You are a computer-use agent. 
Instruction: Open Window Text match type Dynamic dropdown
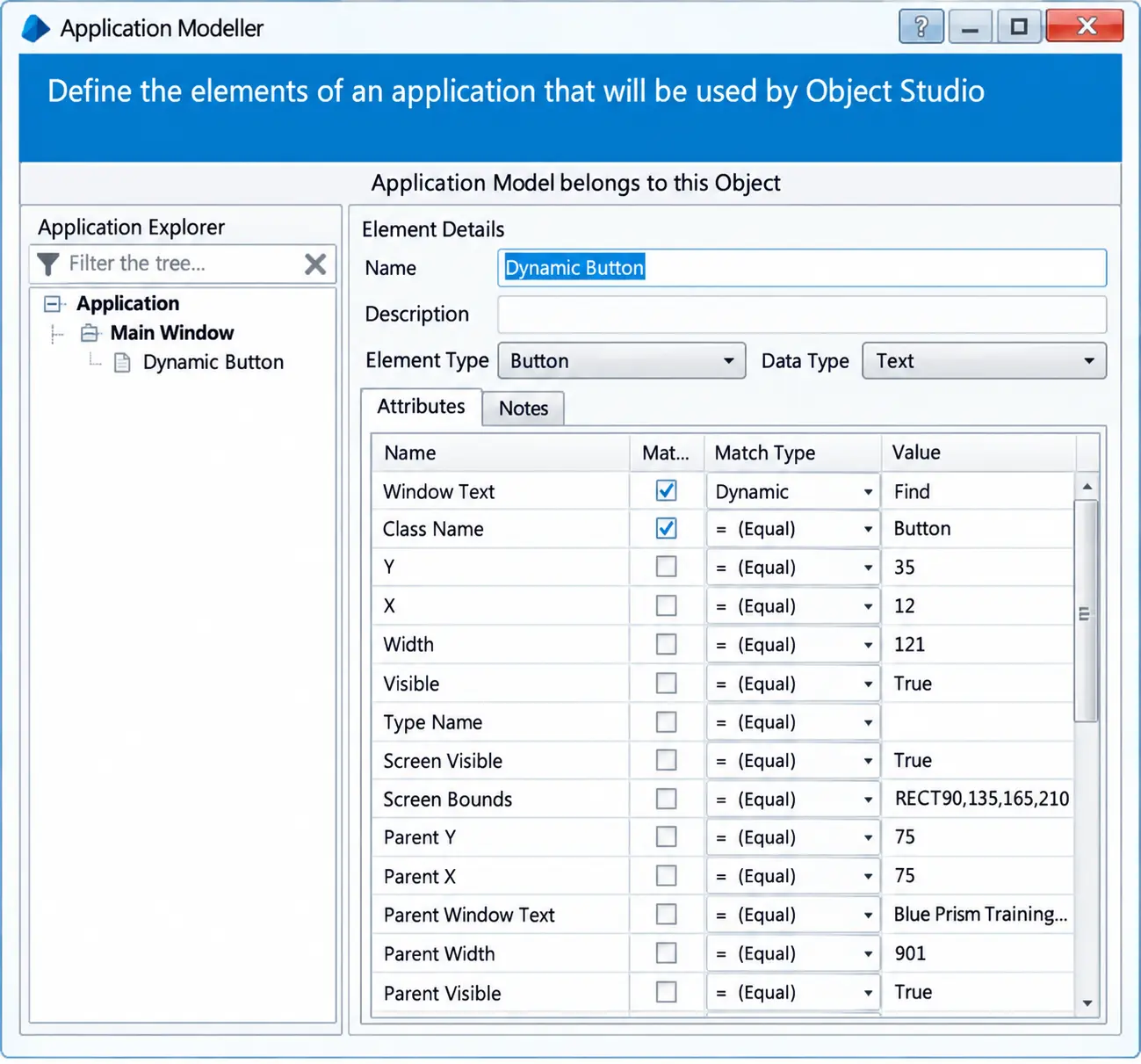[794, 491]
